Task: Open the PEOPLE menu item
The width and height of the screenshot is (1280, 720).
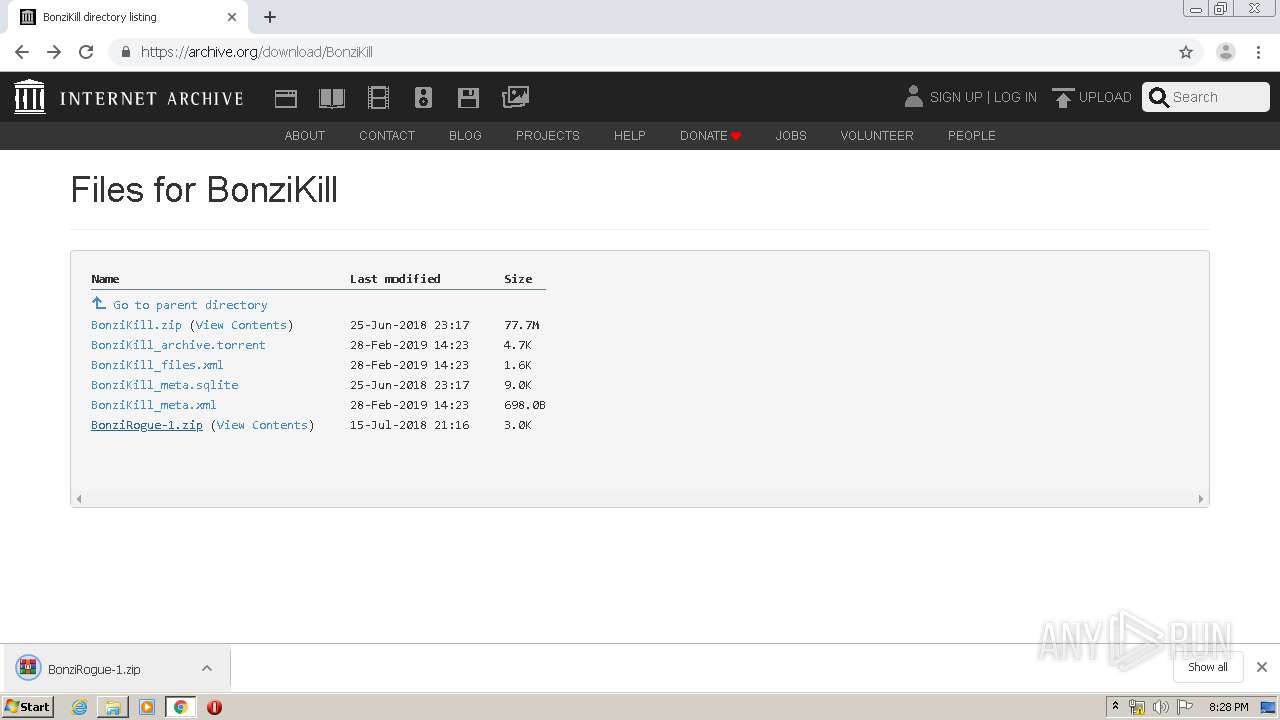Action: click(972, 135)
